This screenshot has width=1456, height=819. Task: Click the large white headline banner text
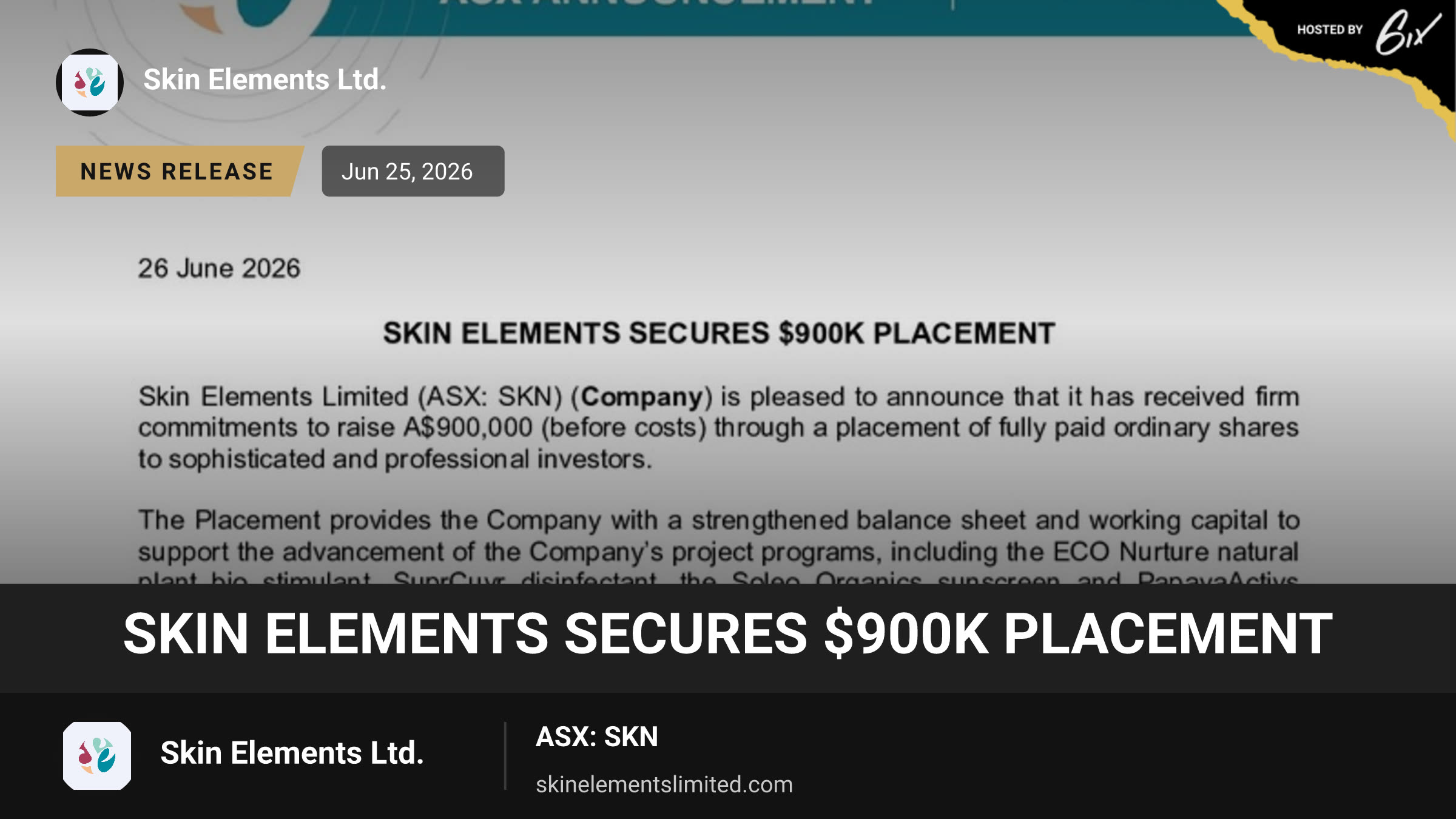tap(728, 634)
